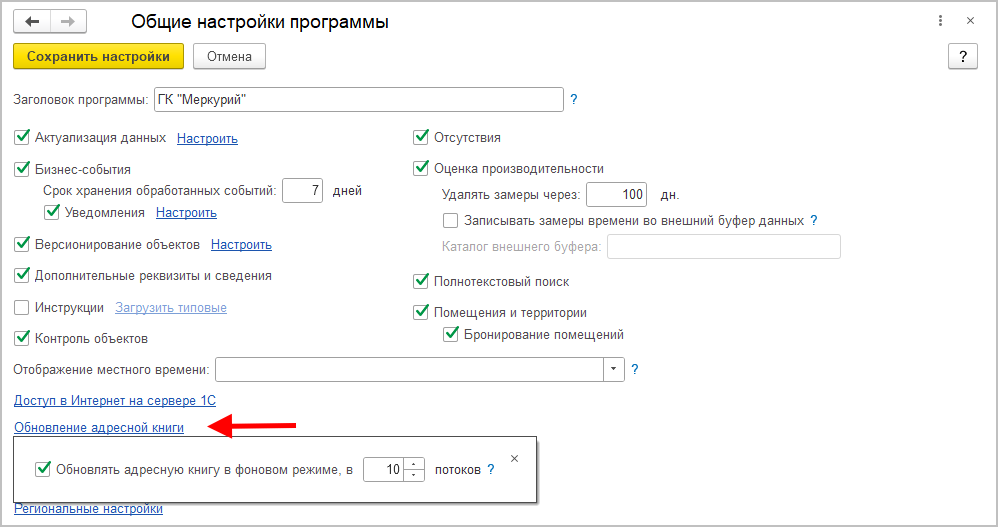Click help icon beside local time dropdown

click(x=634, y=369)
